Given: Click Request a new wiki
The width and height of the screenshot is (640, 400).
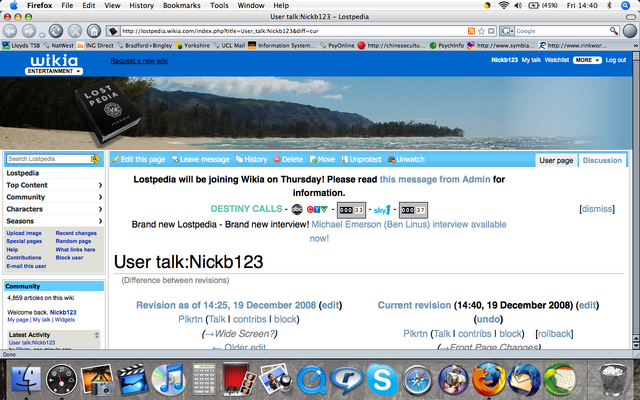Looking at the screenshot, I should click(139, 60).
